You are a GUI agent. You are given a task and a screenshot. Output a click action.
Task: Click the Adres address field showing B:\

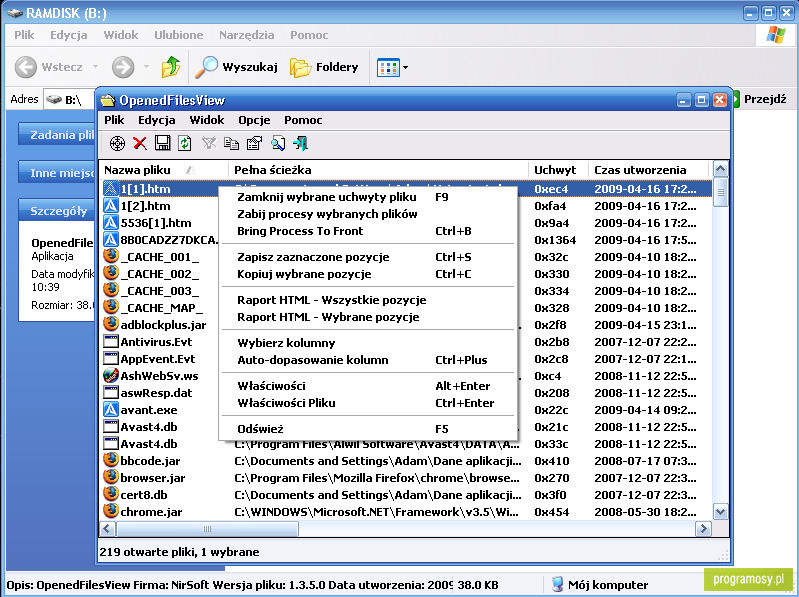pyautogui.click(x=69, y=99)
